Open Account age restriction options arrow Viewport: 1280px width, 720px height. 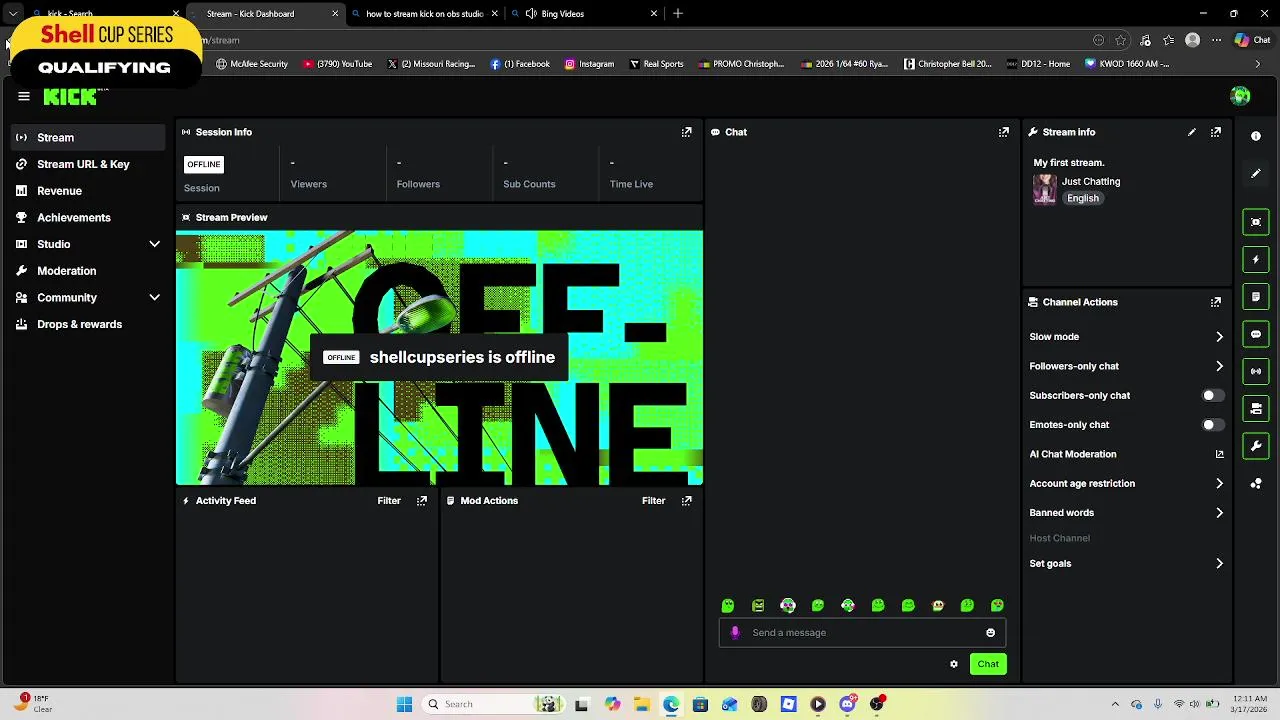1219,484
